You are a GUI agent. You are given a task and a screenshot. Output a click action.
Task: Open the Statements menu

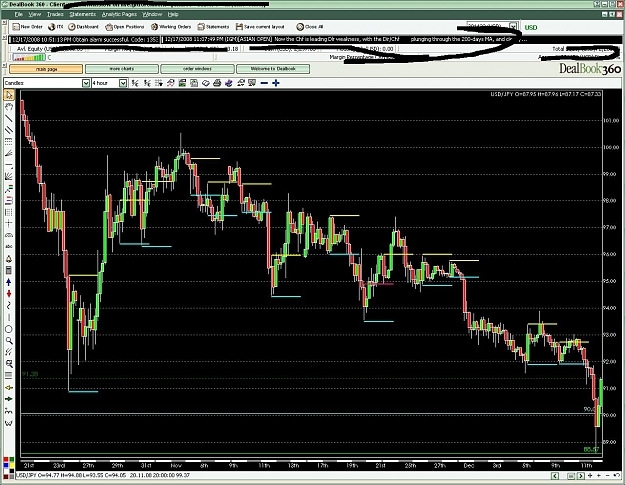click(x=83, y=14)
